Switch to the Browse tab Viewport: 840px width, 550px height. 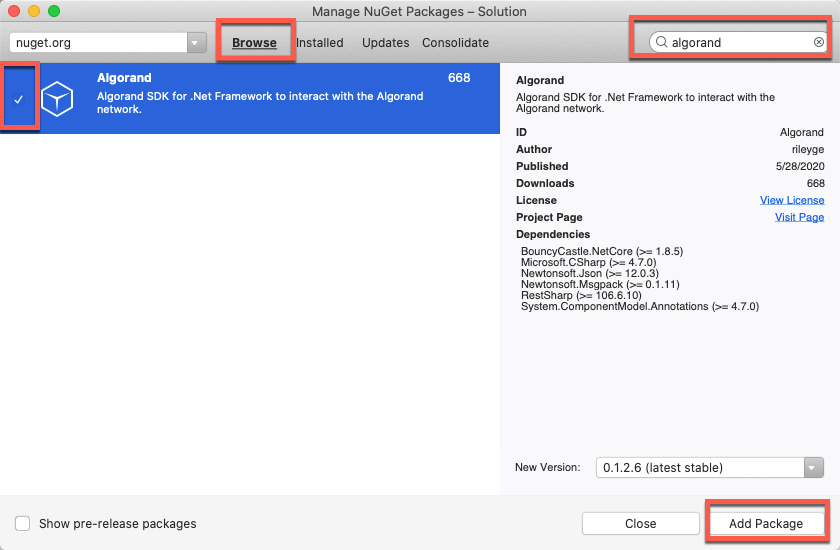tap(254, 43)
